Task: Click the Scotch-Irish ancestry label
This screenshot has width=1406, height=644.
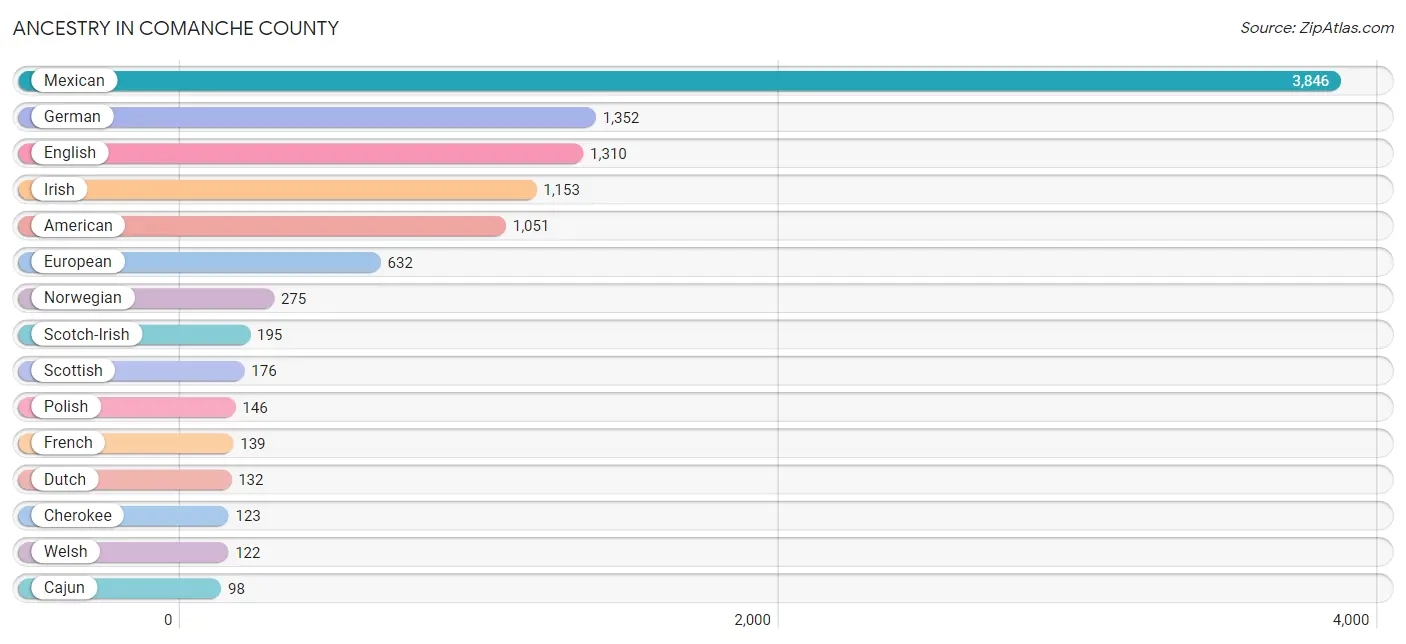Action: point(87,334)
